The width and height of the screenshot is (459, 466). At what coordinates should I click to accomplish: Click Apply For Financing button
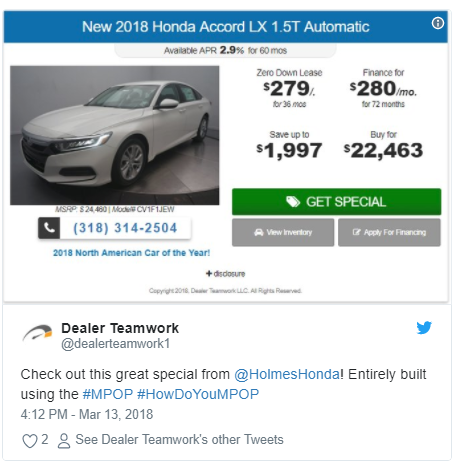click(389, 232)
